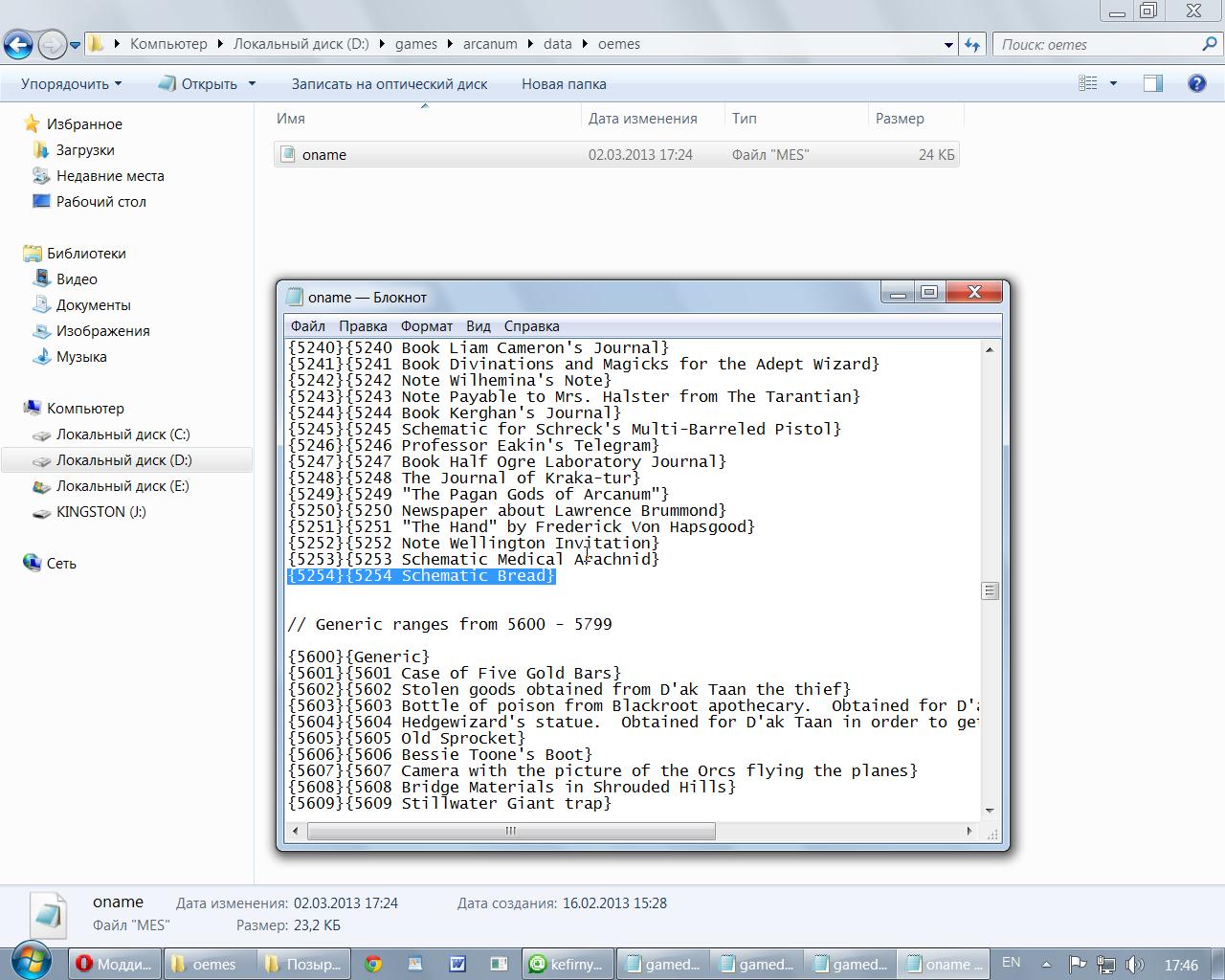Toggle the EN language indicator in taskbar
1225x980 pixels.
click(x=1011, y=963)
